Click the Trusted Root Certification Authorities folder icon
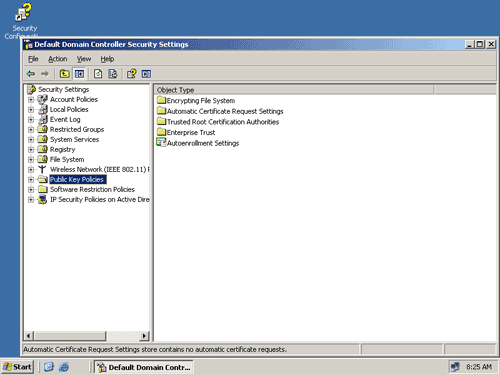Screen dimensions: 500x375 pyautogui.click(x=161, y=121)
